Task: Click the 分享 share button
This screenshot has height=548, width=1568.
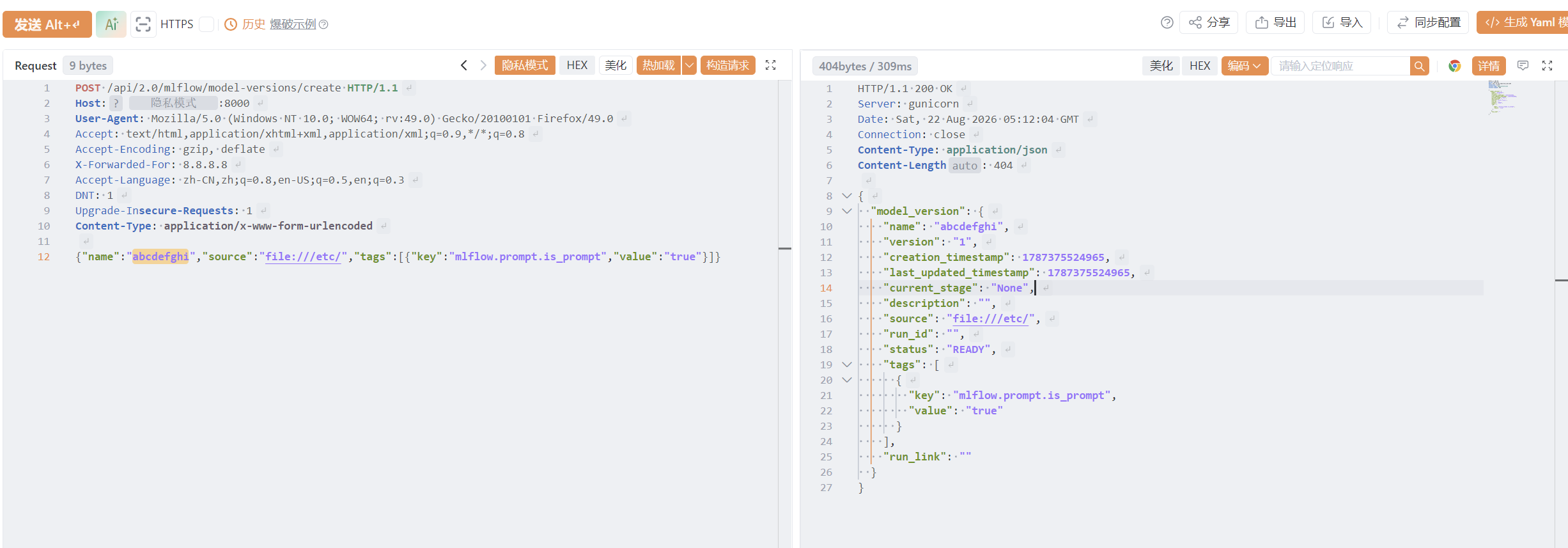Action: 1209,23
